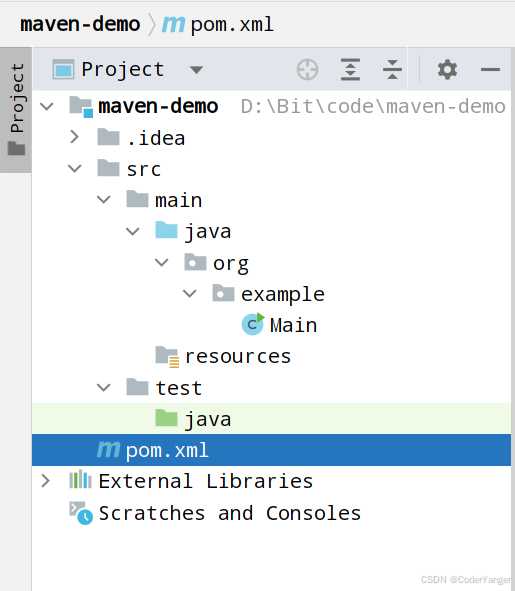515x591 pixels.
Task: Collapse the test folder
Action: coord(104,387)
